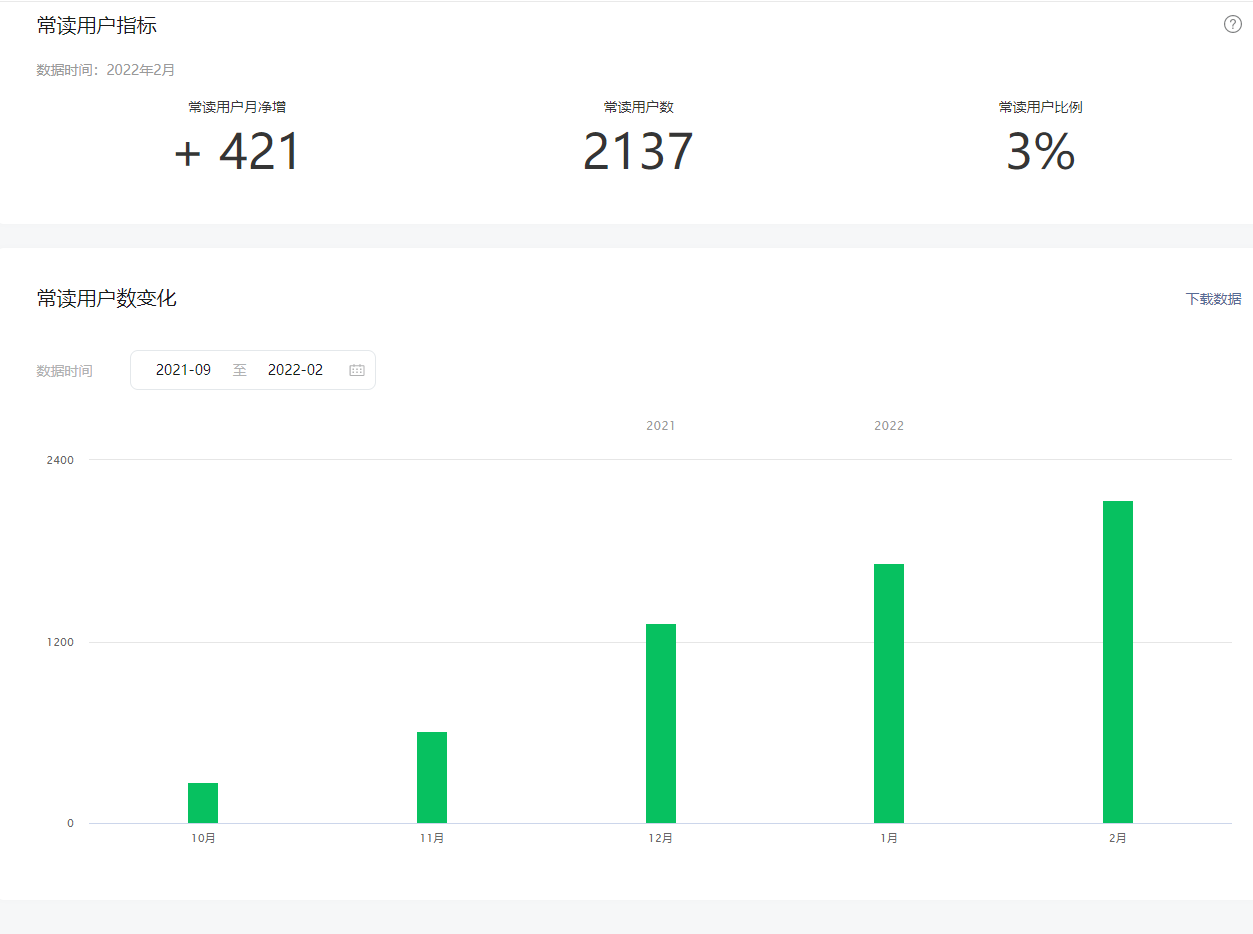The width and height of the screenshot is (1253, 934).
Task: Open the calendar icon in date range picker
Action: pyautogui.click(x=357, y=370)
